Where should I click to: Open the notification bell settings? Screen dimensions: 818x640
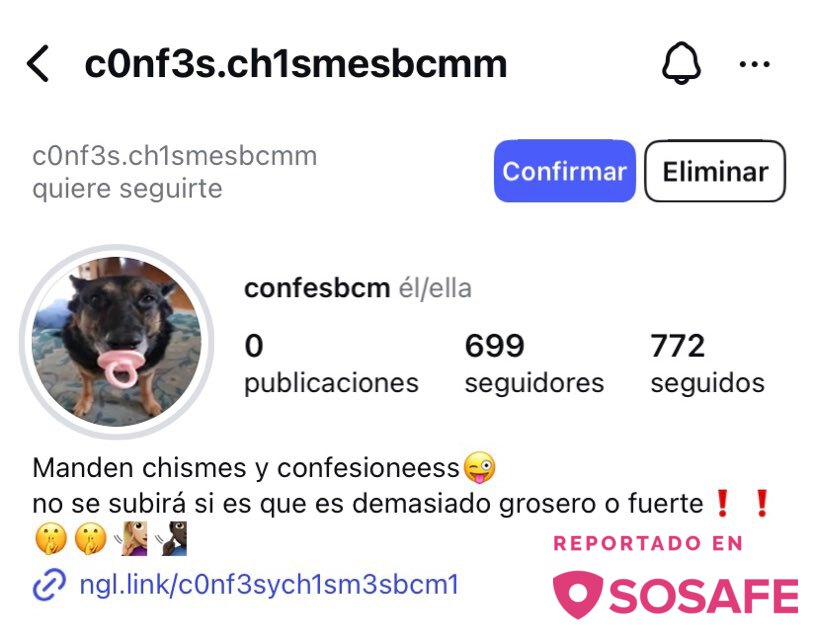pos(681,63)
